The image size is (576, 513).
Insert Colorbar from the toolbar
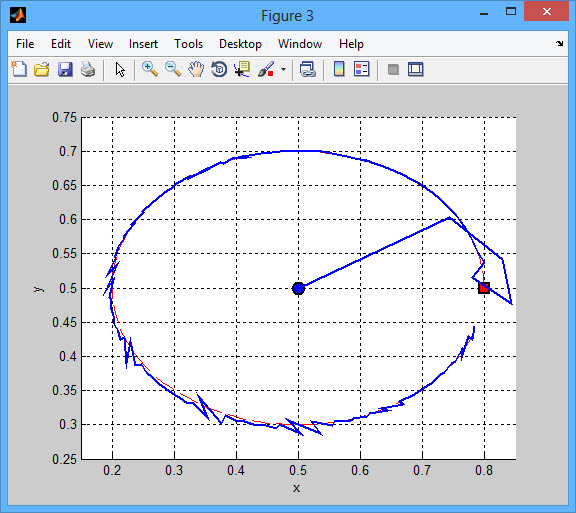[x=339, y=69]
